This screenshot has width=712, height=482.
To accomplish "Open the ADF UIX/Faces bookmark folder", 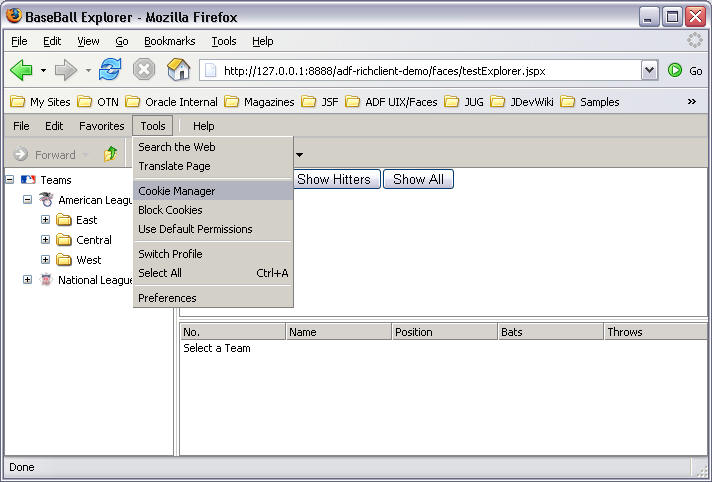I will (x=391, y=102).
